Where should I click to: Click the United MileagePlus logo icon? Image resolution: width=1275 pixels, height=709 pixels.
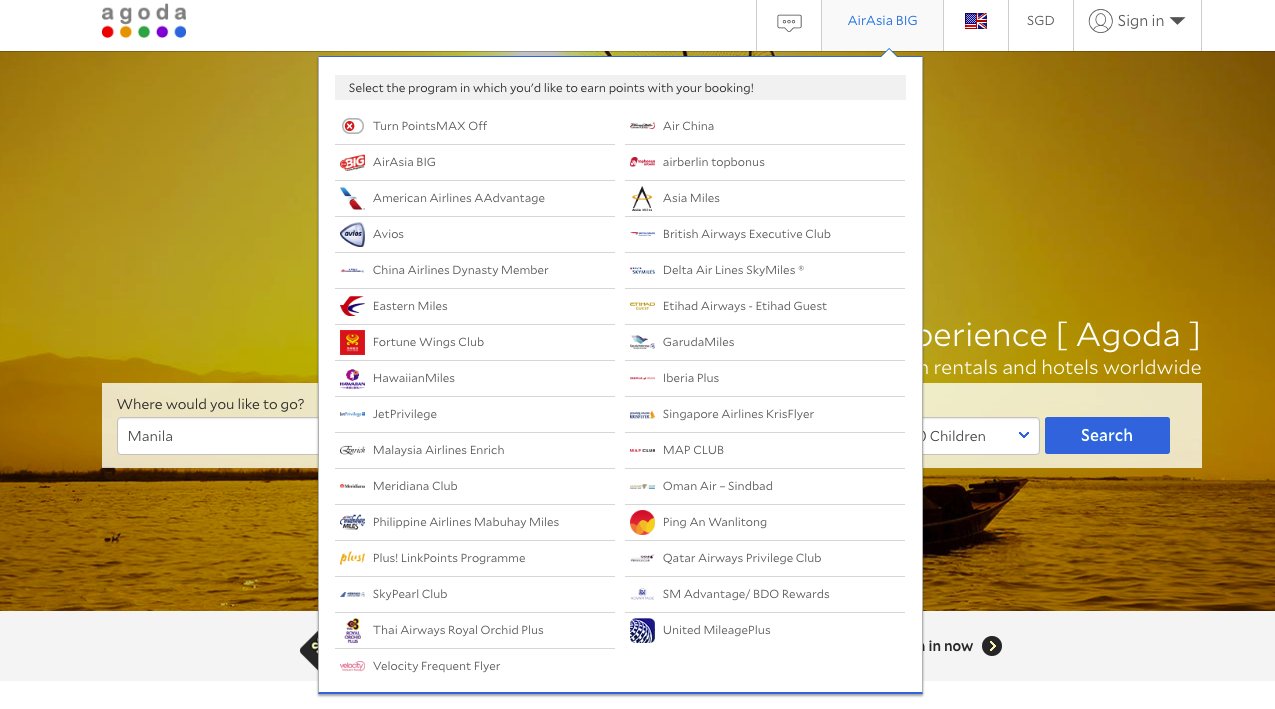click(x=642, y=630)
